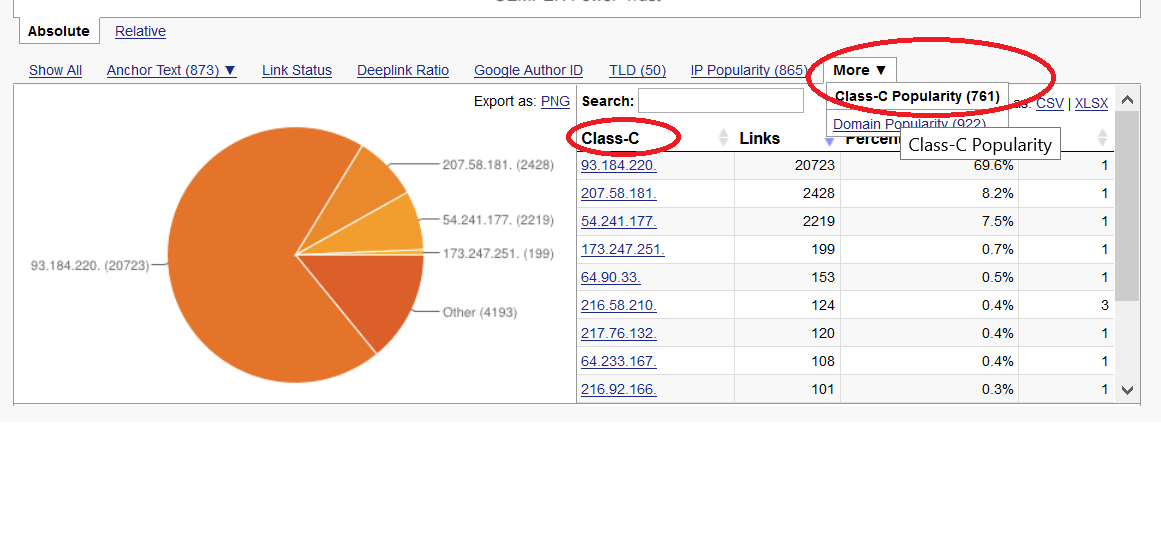Click the 173.247.251. (199) chart label
Screen dimensions: 1161x540
[x=498, y=253]
